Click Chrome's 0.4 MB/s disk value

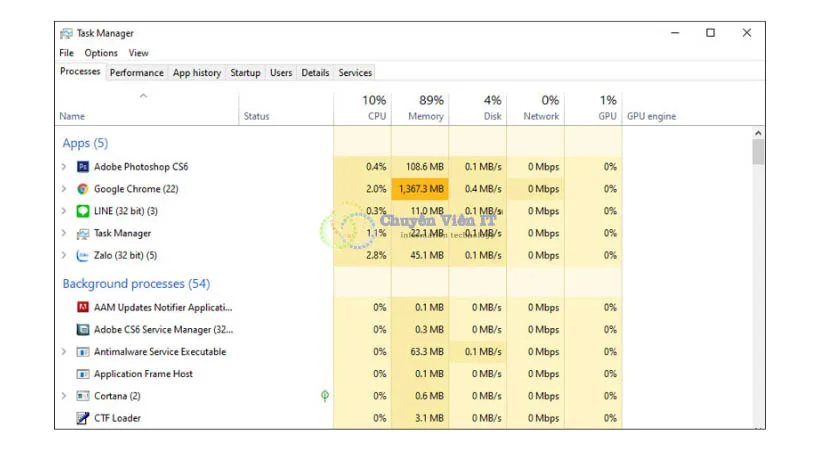tap(483, 189)
